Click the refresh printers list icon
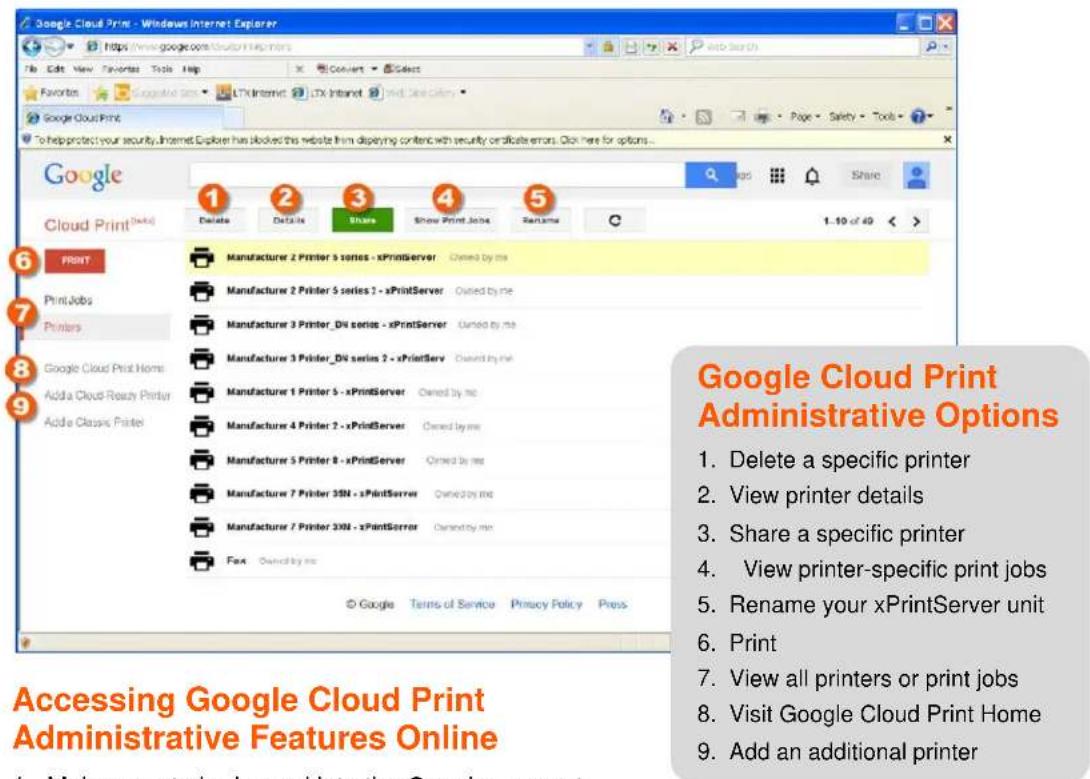 [x=615, y=220]
